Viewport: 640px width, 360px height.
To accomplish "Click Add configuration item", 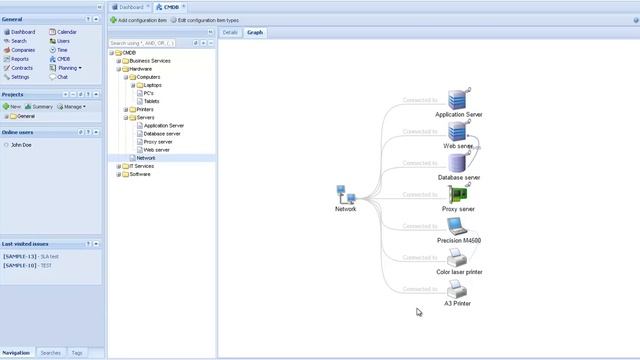I will 138,20.
